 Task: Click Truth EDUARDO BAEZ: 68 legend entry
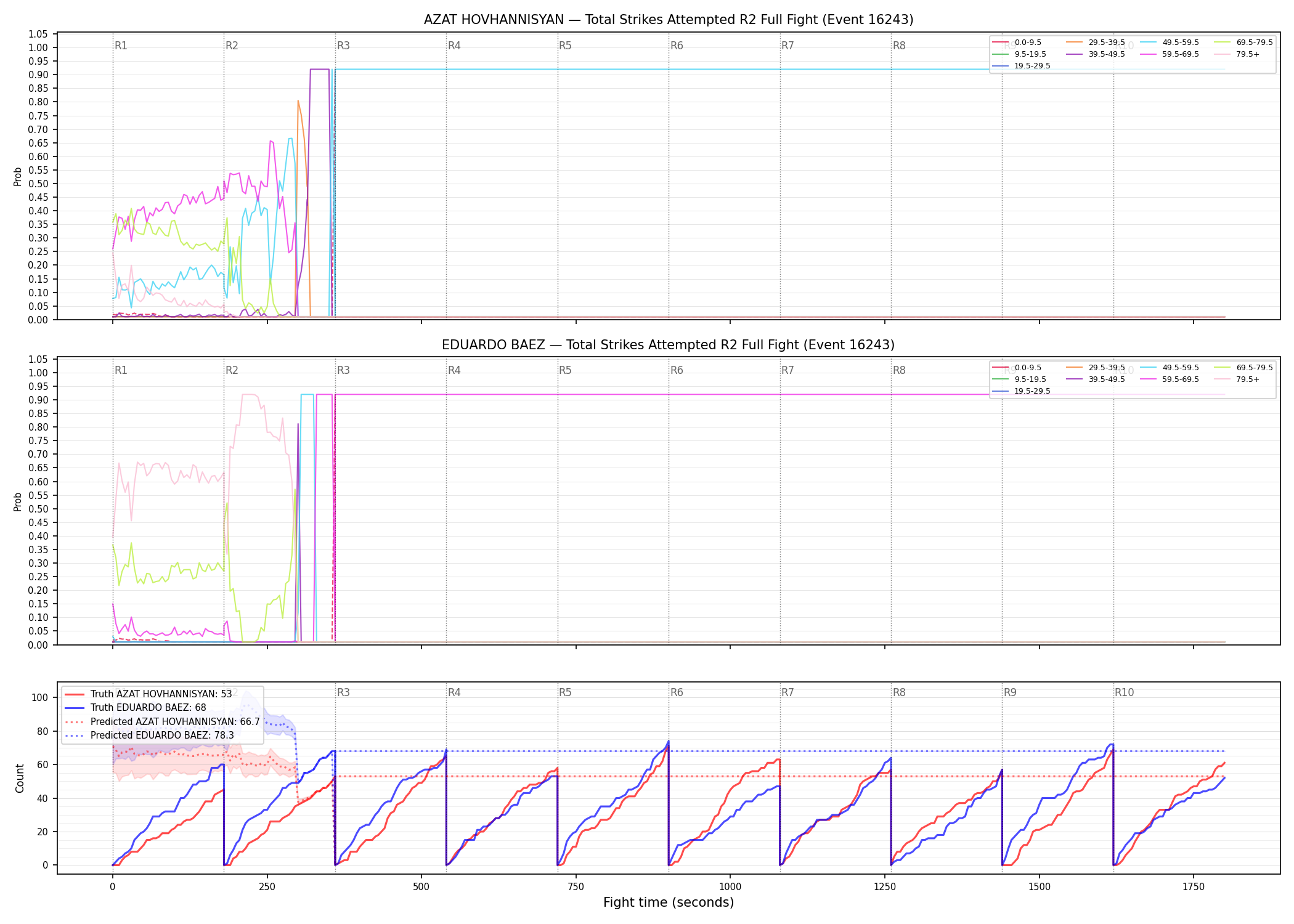tap(136, 708)
